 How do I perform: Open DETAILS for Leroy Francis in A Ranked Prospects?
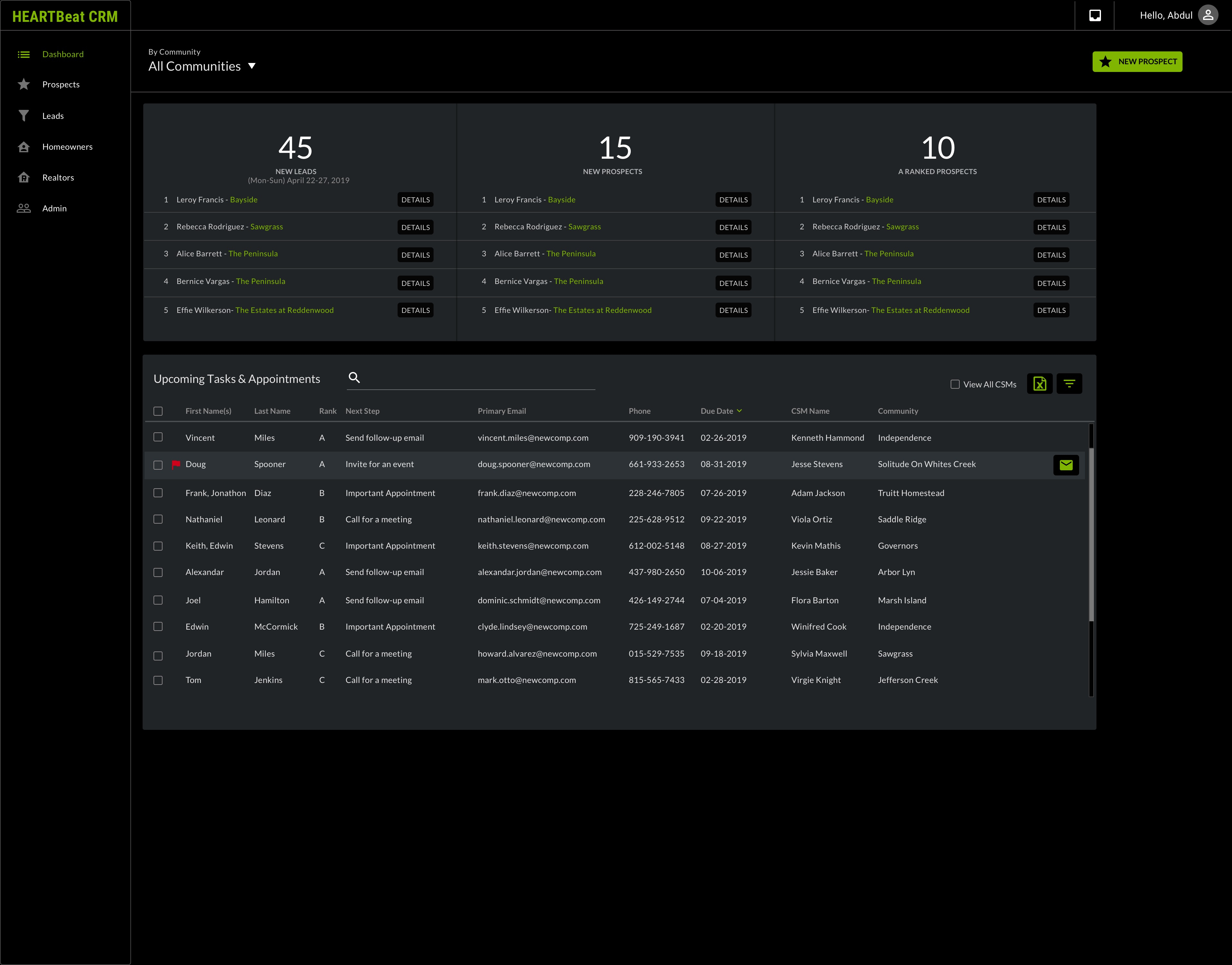[x=1051, y=199]
